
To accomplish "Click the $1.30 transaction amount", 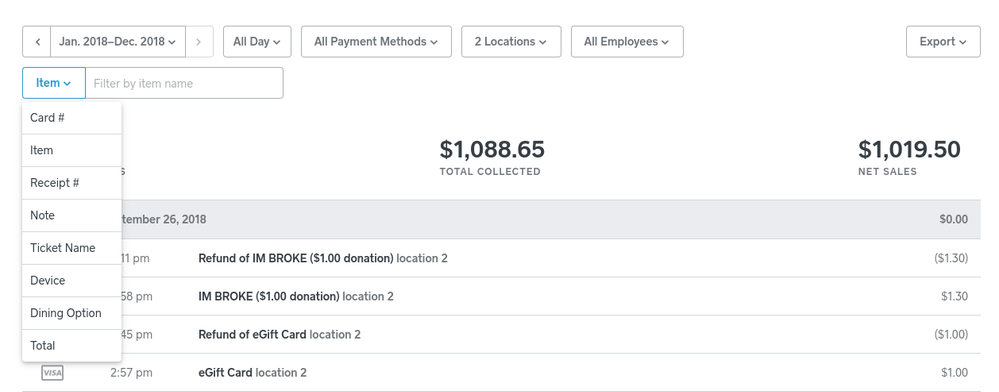I will click(954, 296).
